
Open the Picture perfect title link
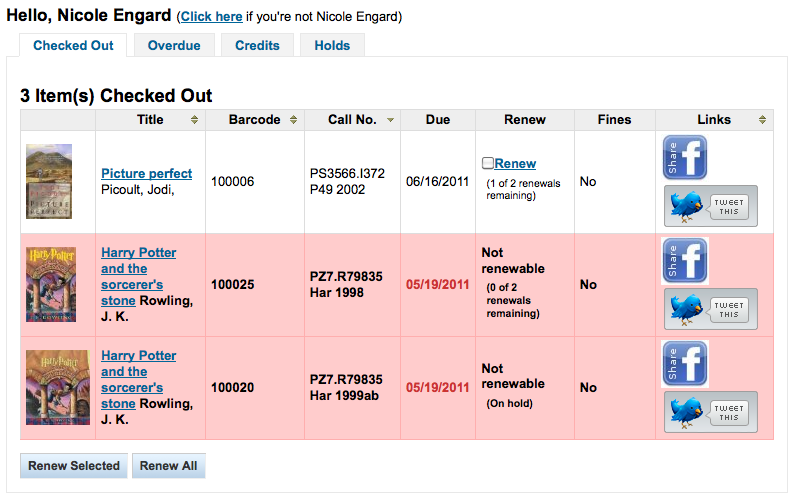pyautogui.click(x=147, y=173)
